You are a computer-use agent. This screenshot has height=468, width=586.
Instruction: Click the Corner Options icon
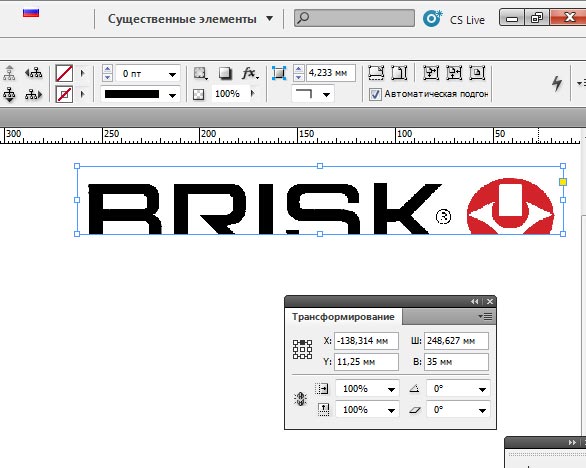click(279, 73)
